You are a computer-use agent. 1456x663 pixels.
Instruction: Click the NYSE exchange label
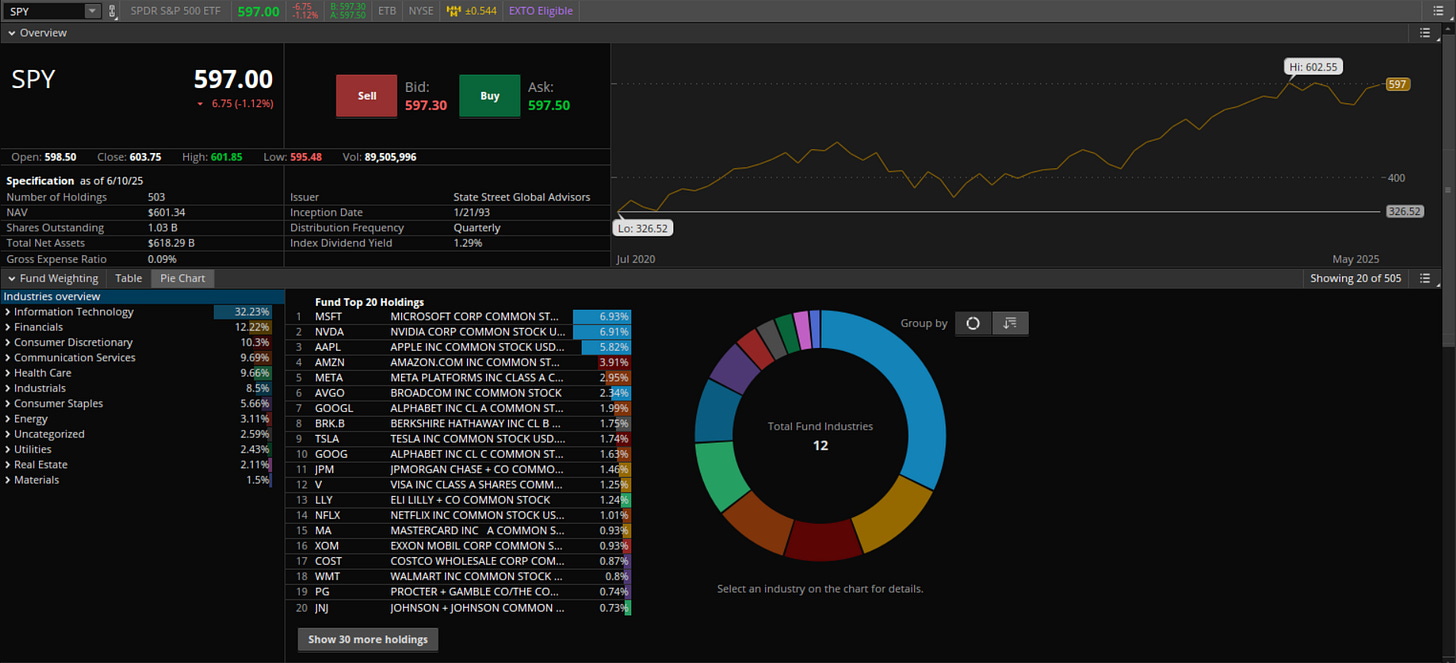tap(421, 11)
